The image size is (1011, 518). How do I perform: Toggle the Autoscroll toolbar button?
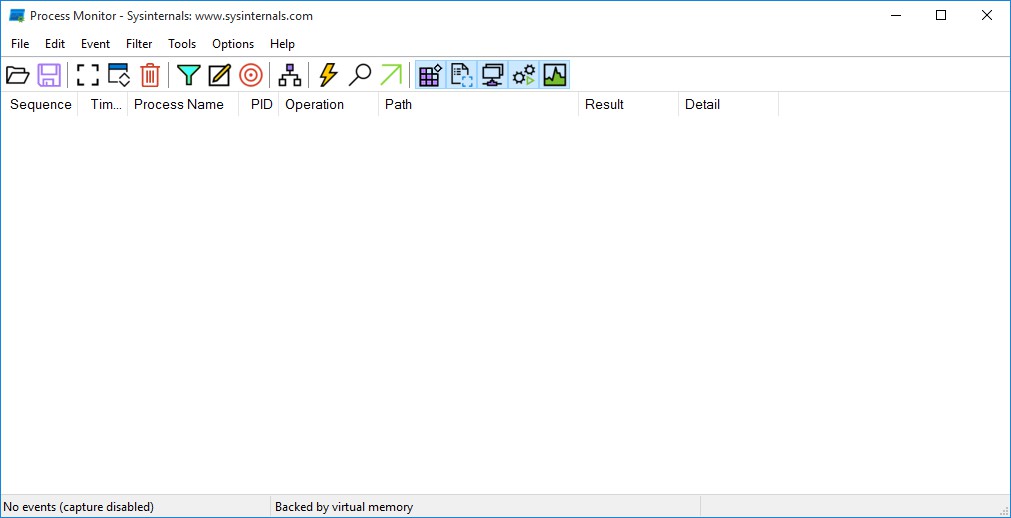(x=119, y=75)
